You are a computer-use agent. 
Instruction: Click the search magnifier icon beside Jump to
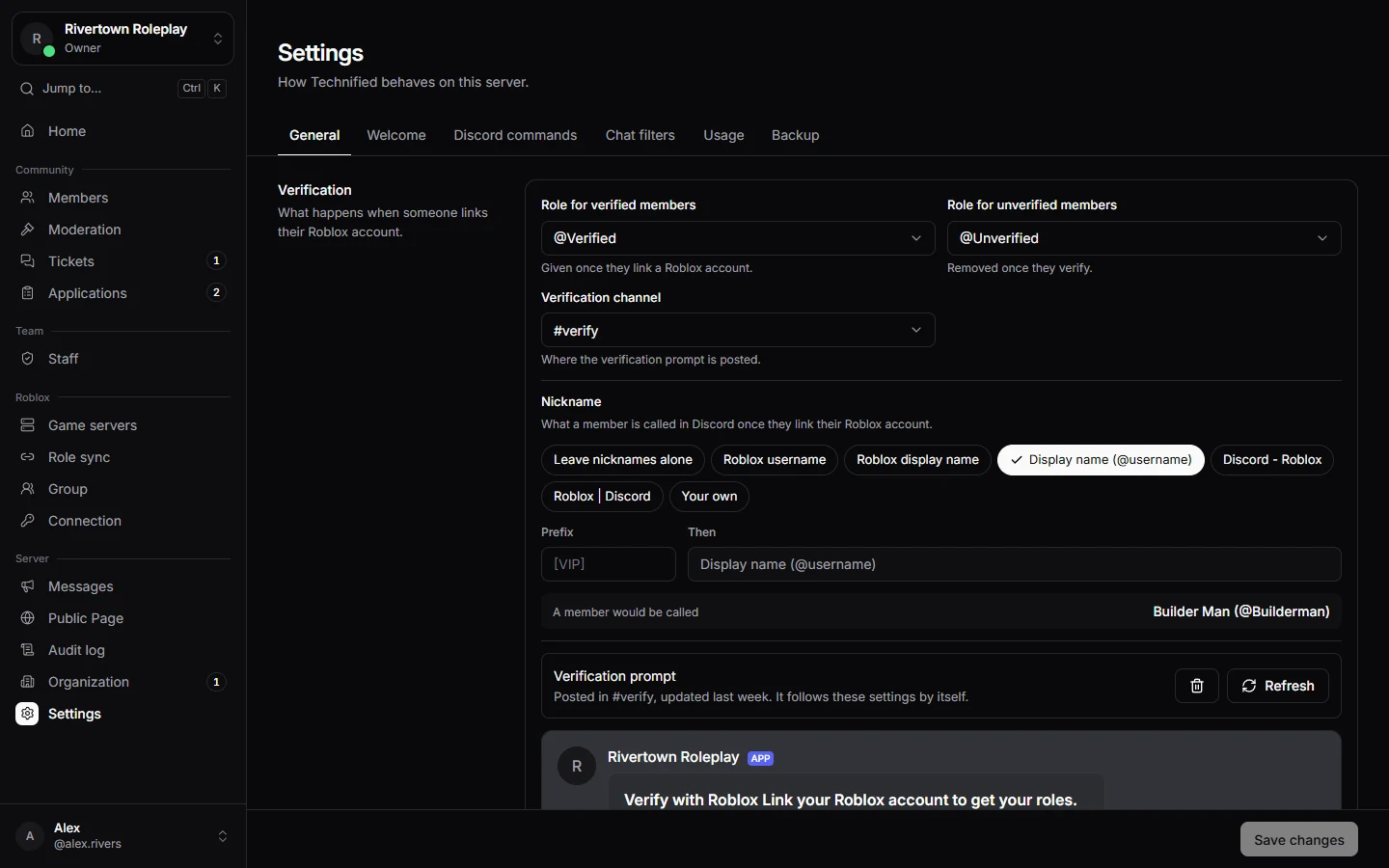[x=27, y=89]
